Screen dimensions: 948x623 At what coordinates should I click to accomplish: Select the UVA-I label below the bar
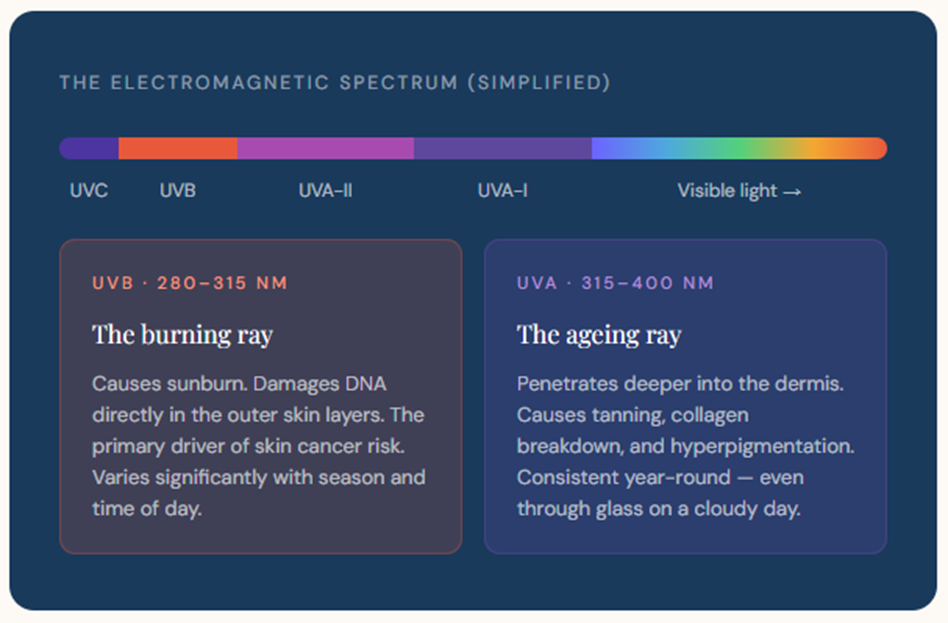coord(502,190)
